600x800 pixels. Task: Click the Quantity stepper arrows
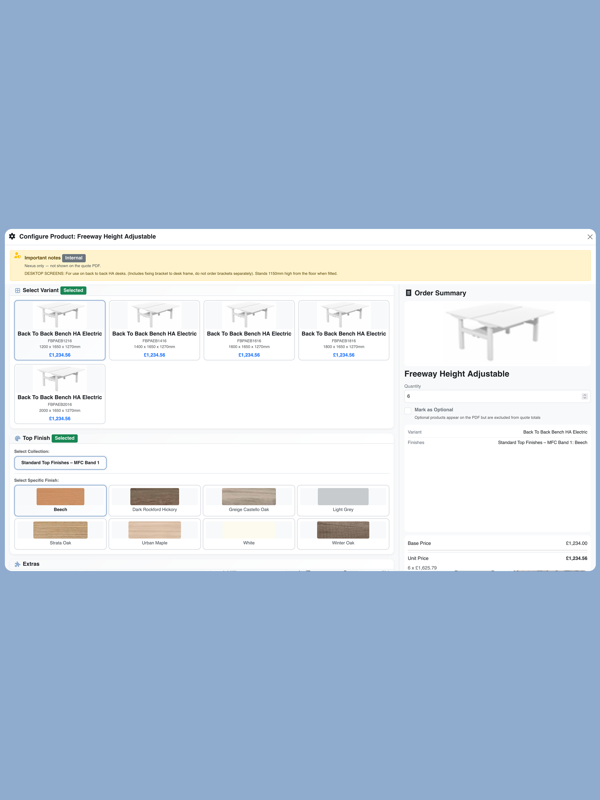point(584,396)
